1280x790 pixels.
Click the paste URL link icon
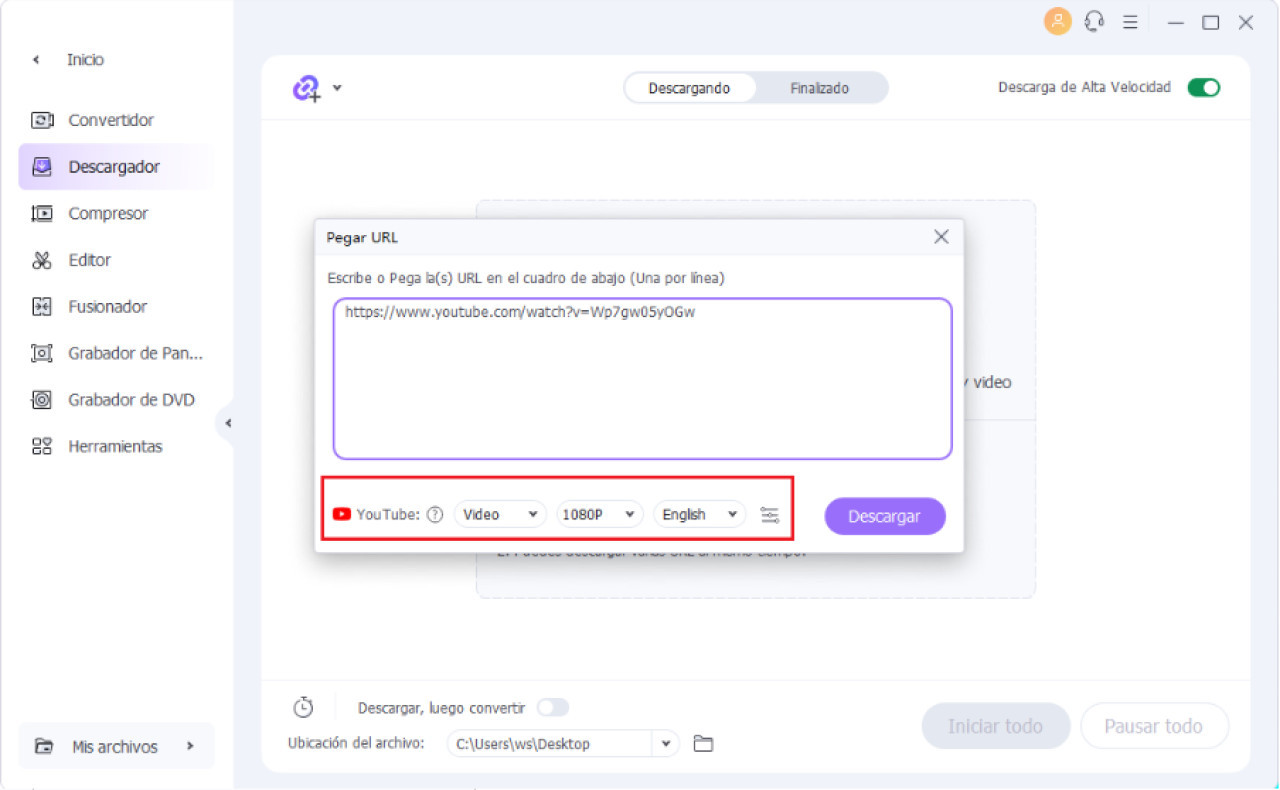pyautogui.click(x=307, y=88)
